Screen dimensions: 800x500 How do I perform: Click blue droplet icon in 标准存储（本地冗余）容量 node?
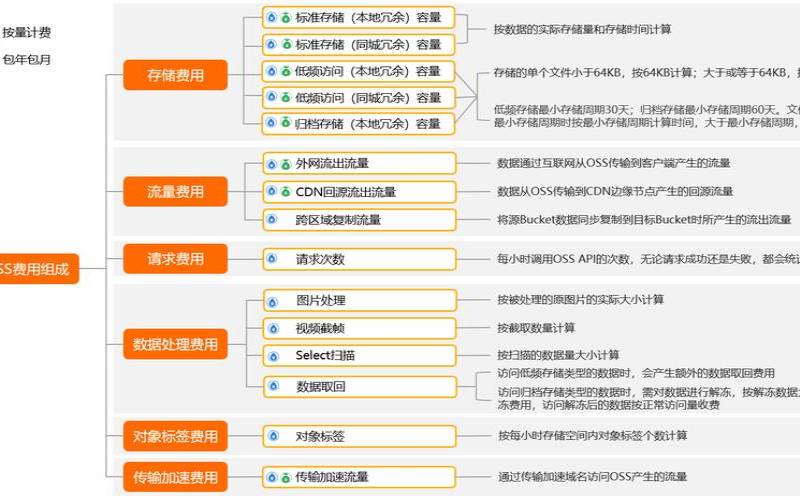pyautogui.click(x=272, y=18)
